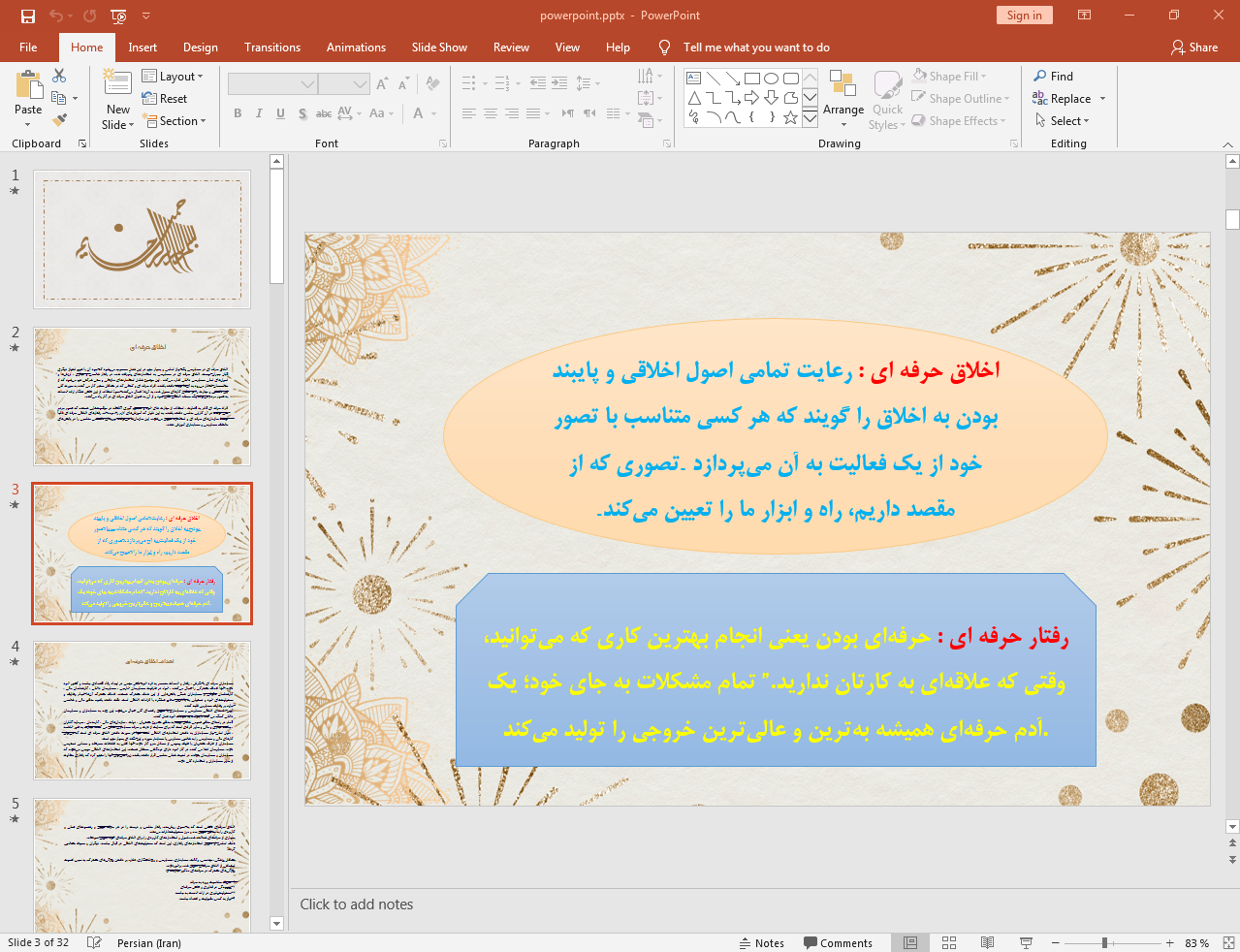Select slide 4 thumbnail

tap(142, 711)
